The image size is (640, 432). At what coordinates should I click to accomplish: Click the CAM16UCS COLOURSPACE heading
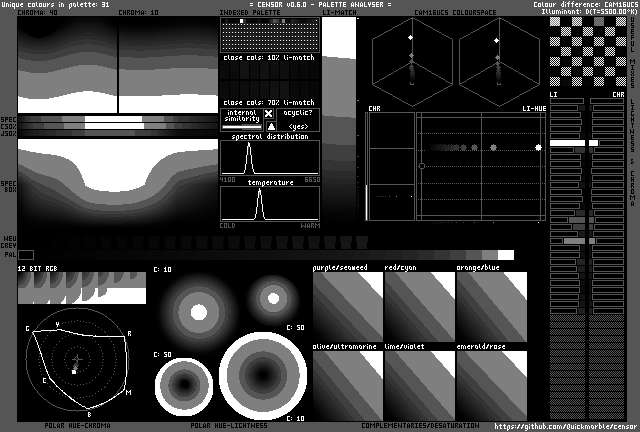(x=456, y=13)
